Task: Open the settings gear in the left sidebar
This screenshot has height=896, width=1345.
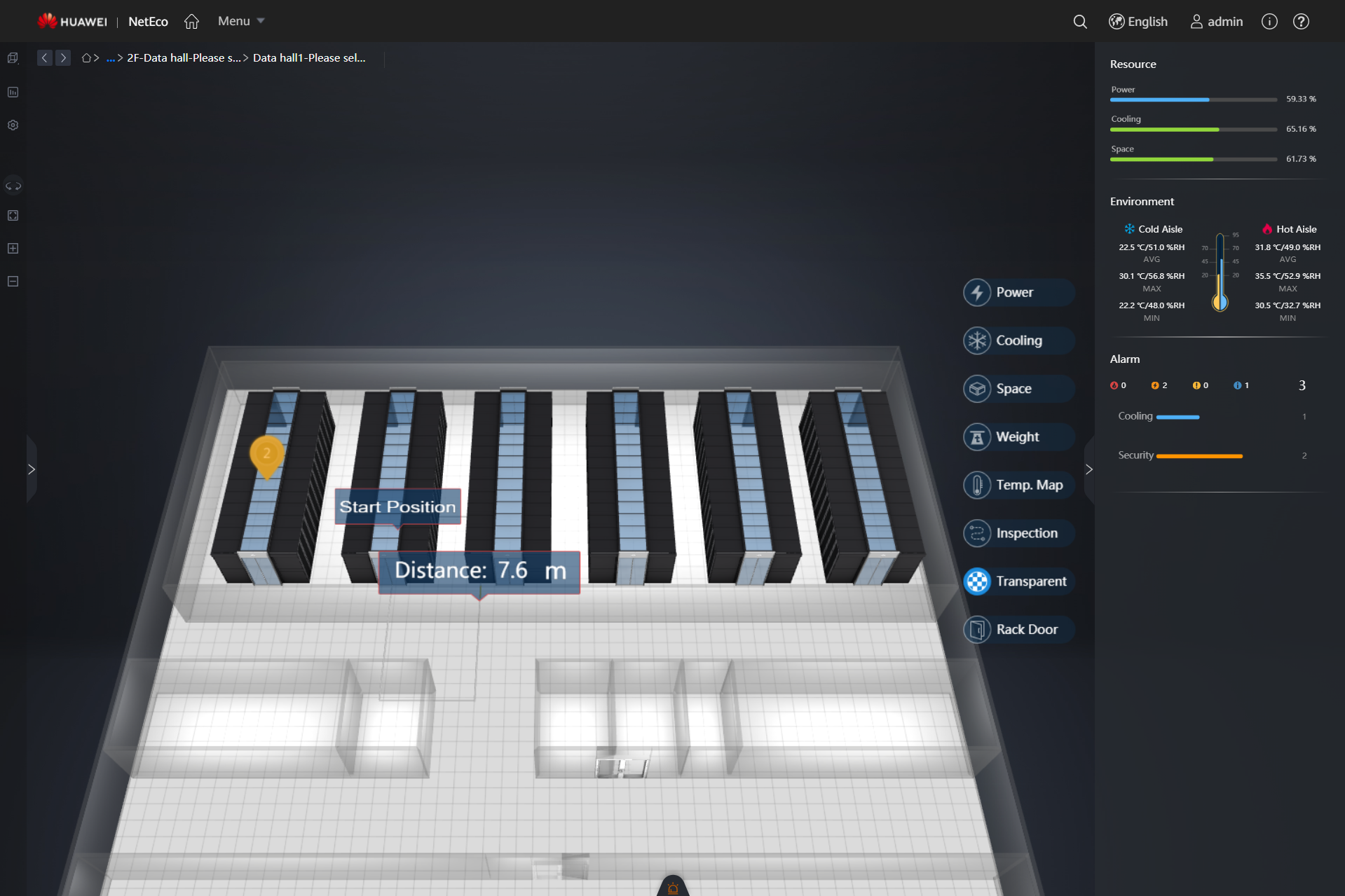Action: coord(13,125)
